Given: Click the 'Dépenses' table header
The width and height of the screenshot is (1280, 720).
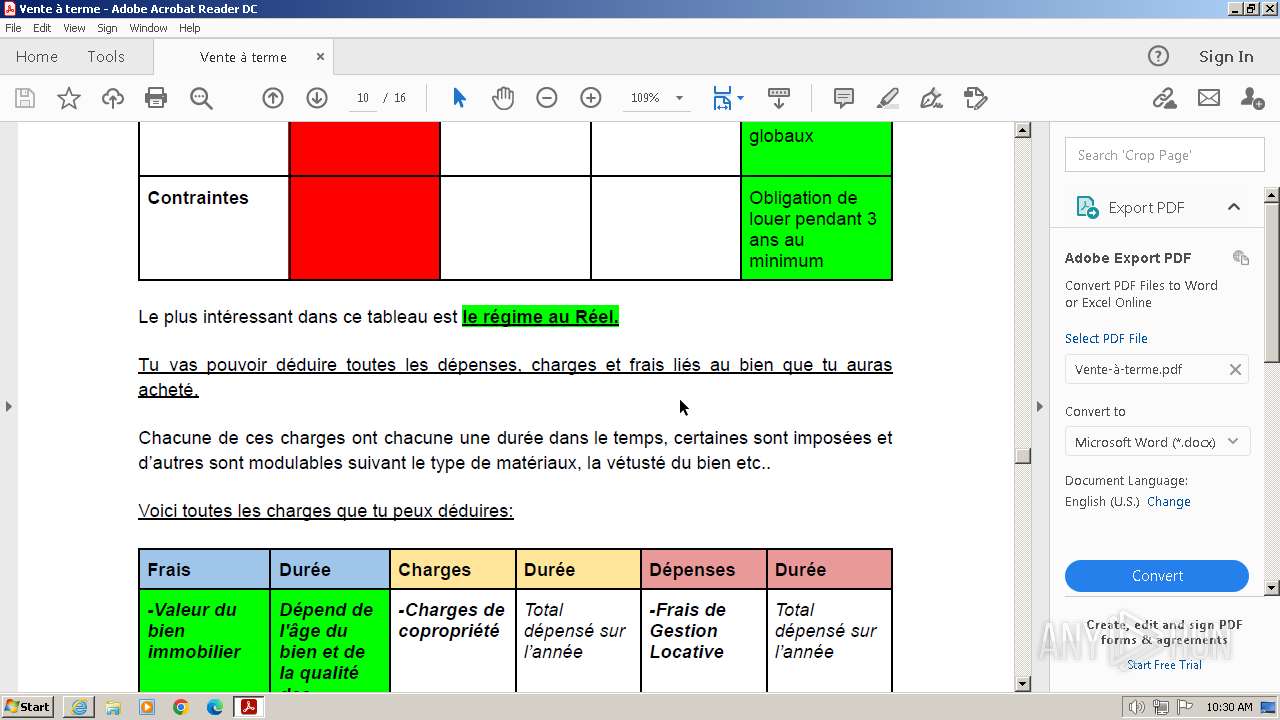Looking at the screenshot, I should (704, 569).
